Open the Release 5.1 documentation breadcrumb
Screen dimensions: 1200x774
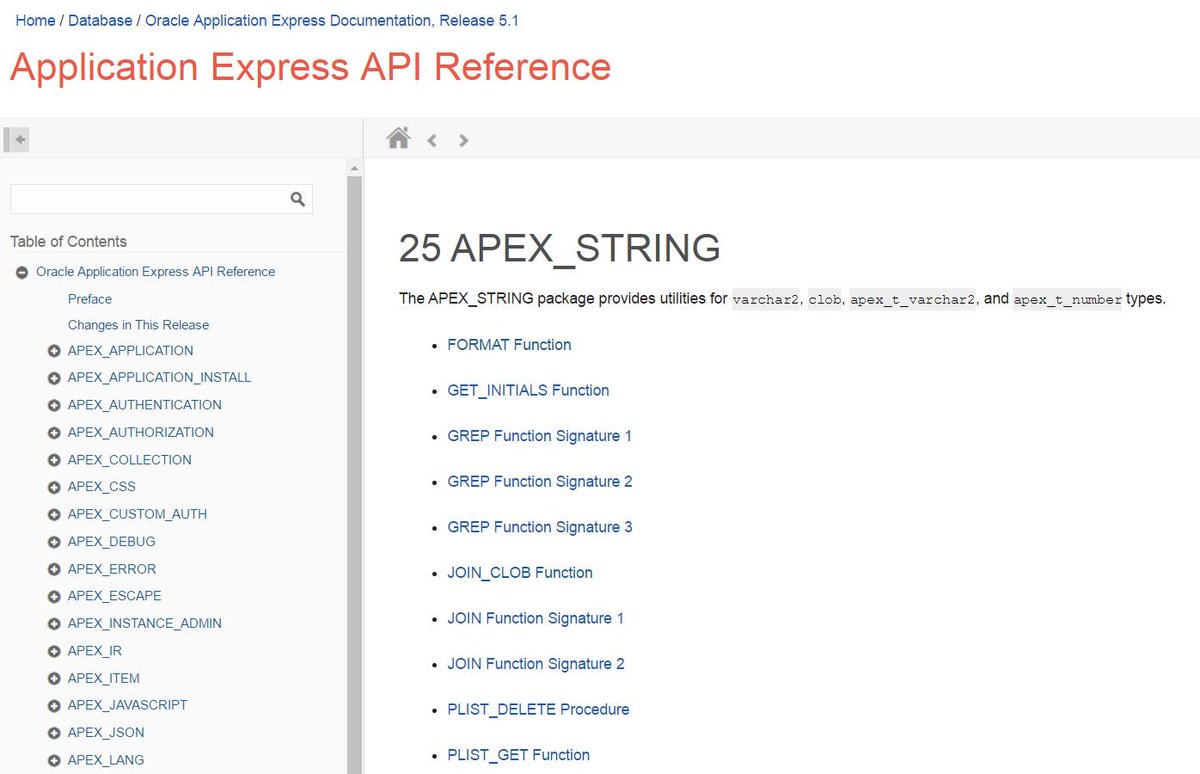[332, 20]
